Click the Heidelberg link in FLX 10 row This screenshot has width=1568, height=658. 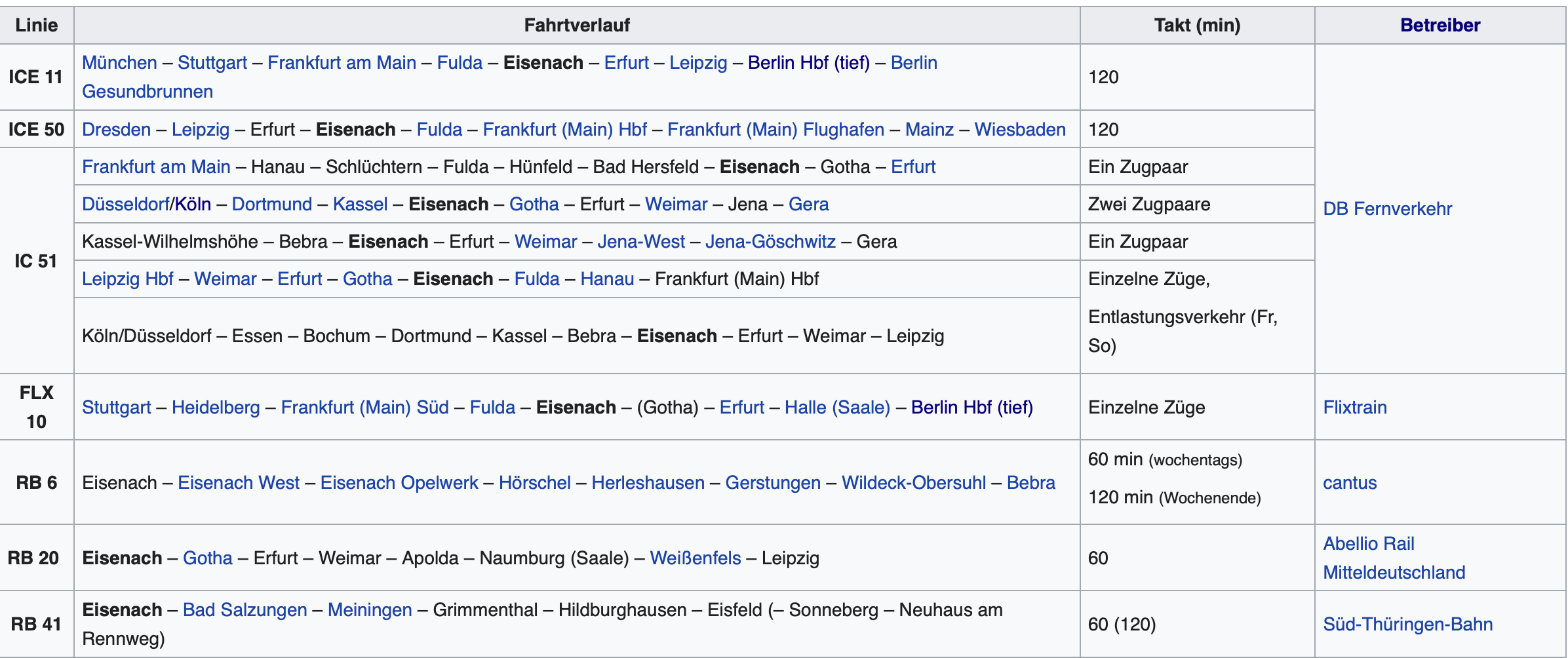[x=216, y=408]
